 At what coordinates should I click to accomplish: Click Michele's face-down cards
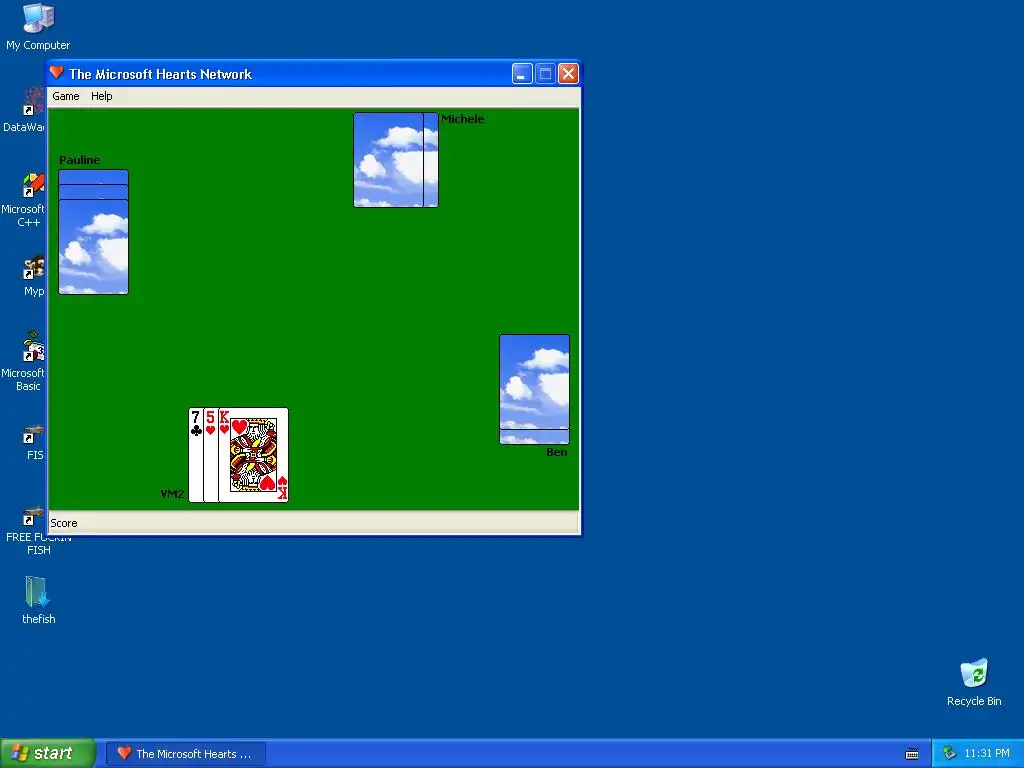pos(396,160)
